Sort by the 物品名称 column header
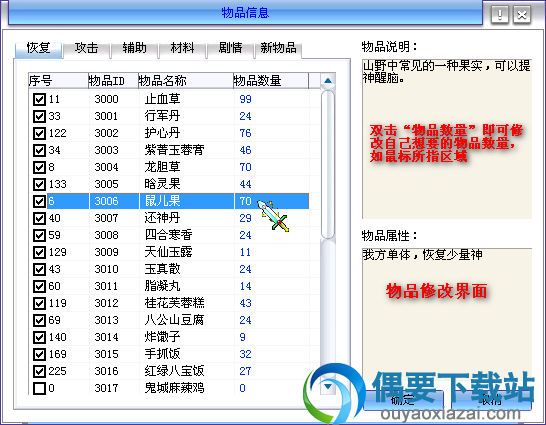 tap(186, 80)
